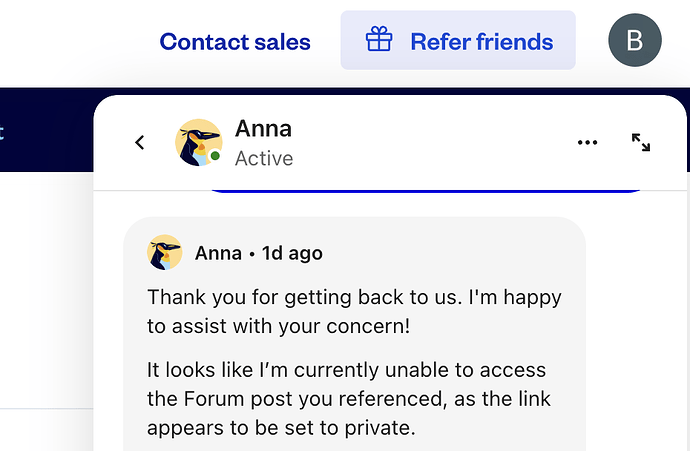The width and height of the screenshot is (690, 451).
Task: Click the cut-off text at the left edge
Action: tap(3, 131)
